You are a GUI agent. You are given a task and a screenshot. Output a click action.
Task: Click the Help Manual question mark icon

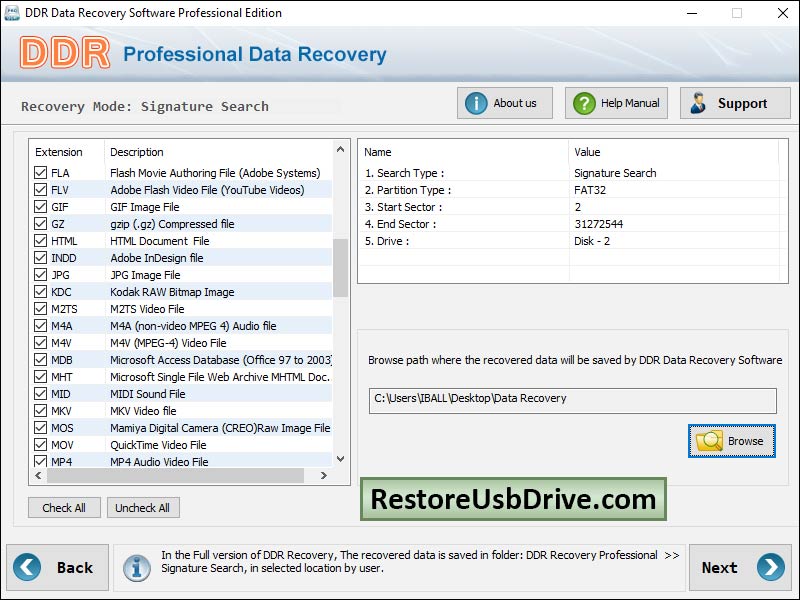click(584, 104)
